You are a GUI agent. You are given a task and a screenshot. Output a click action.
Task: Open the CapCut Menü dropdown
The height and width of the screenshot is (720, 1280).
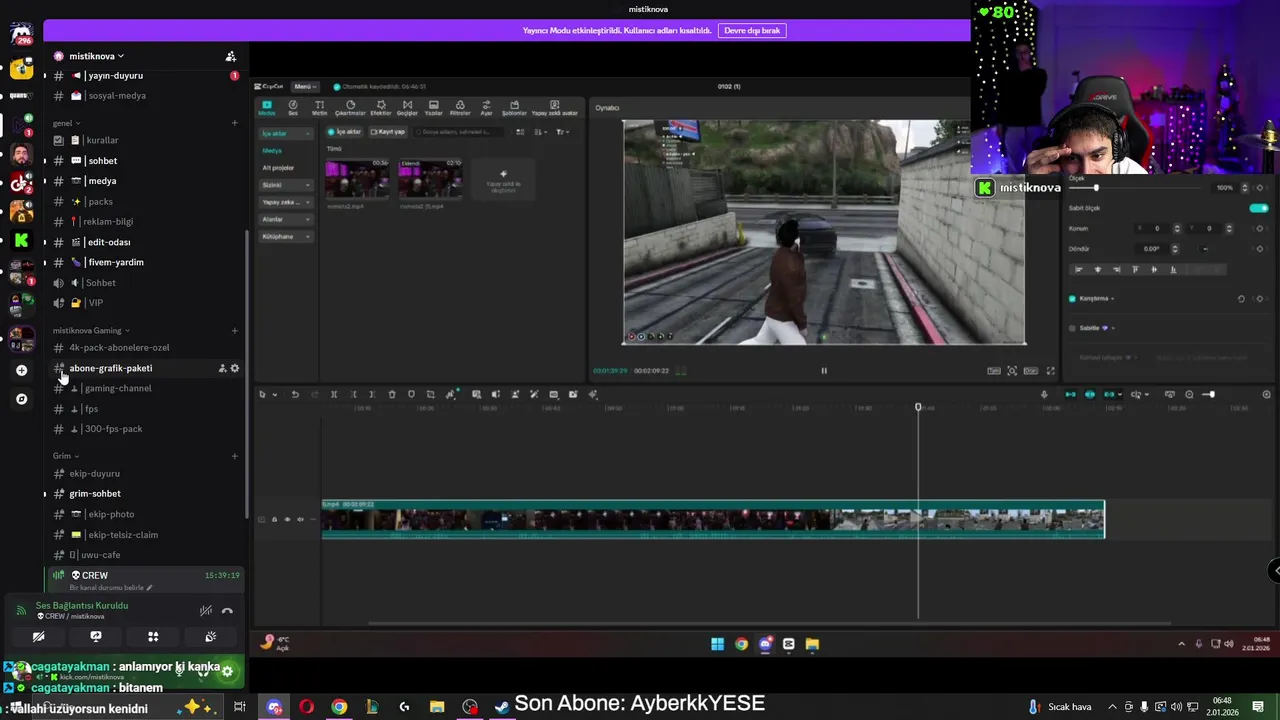304,87
